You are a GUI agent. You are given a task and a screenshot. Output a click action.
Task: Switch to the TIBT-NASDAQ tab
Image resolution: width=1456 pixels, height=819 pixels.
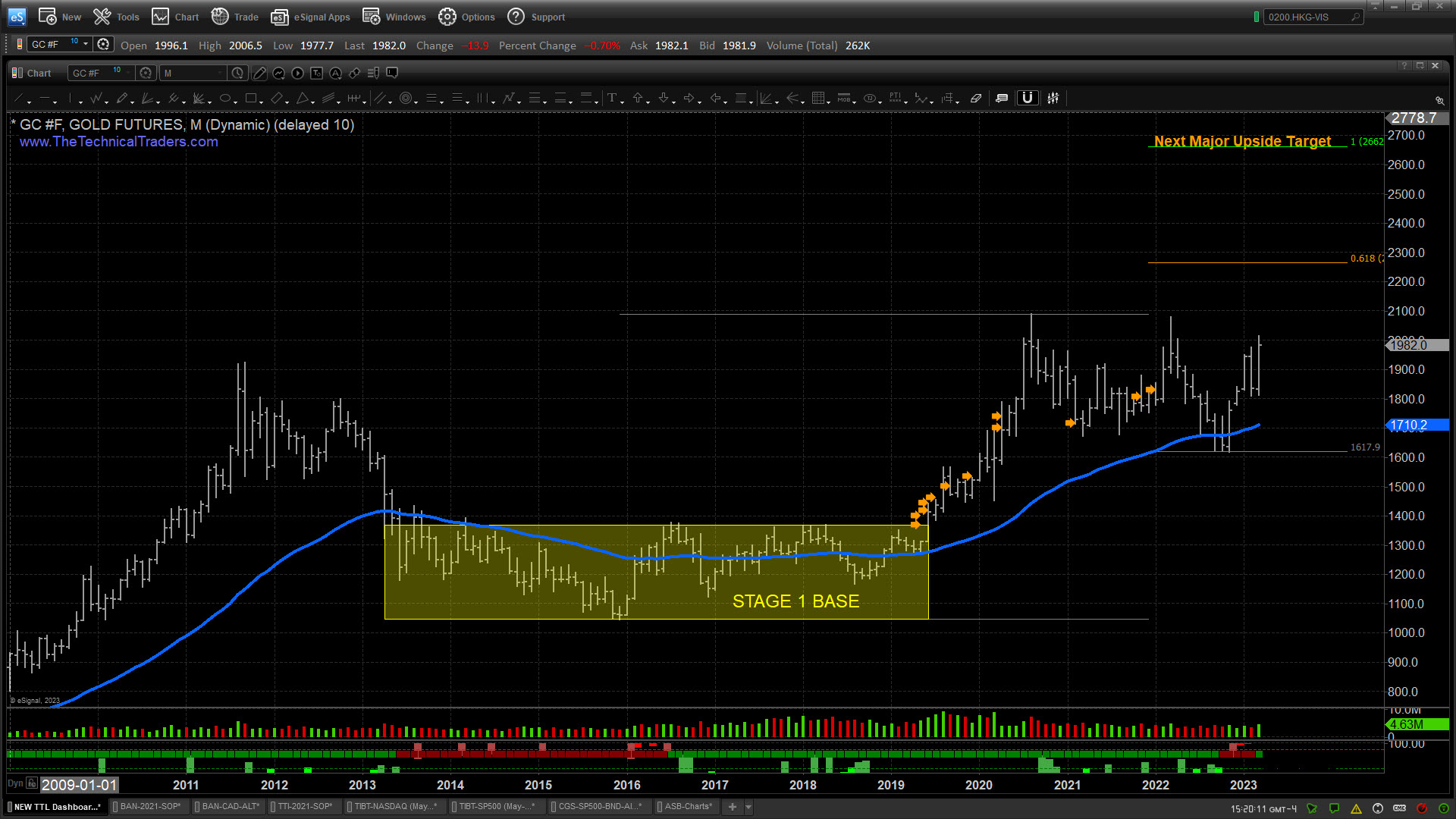pos(393,806)
